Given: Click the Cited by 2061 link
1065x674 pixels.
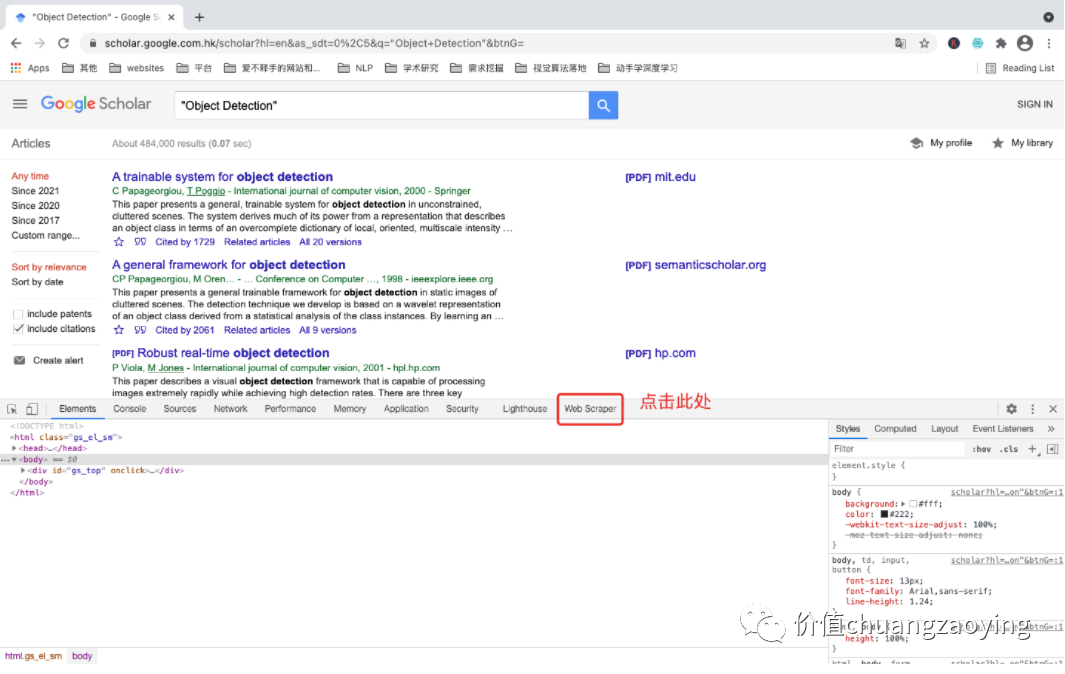Looking at the screenshot, I should click(185, 330).
